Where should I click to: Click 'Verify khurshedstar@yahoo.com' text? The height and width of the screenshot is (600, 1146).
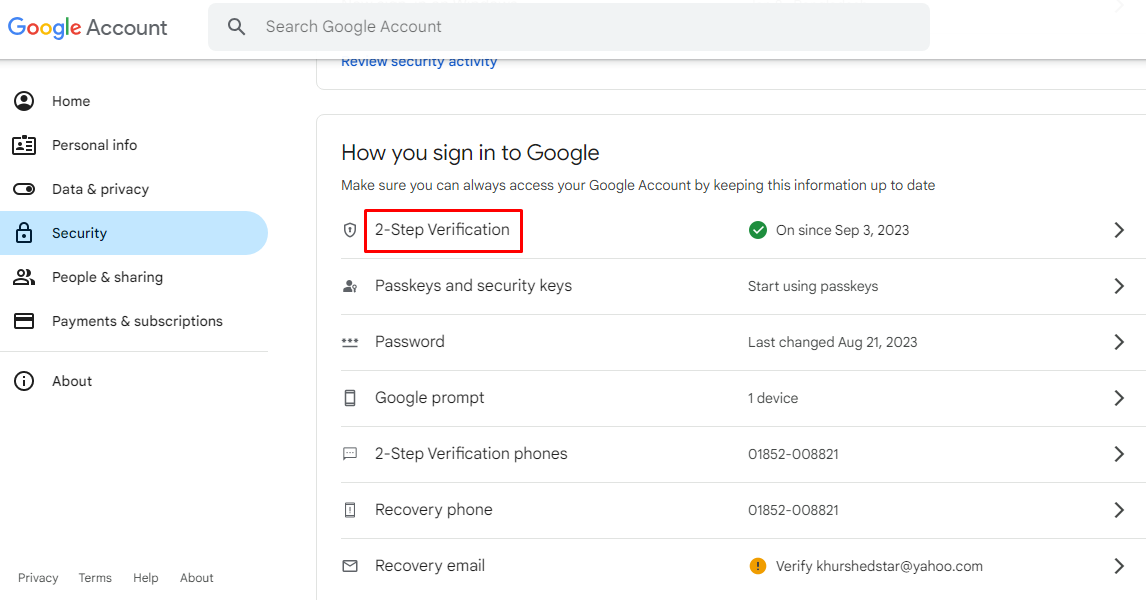879,566
